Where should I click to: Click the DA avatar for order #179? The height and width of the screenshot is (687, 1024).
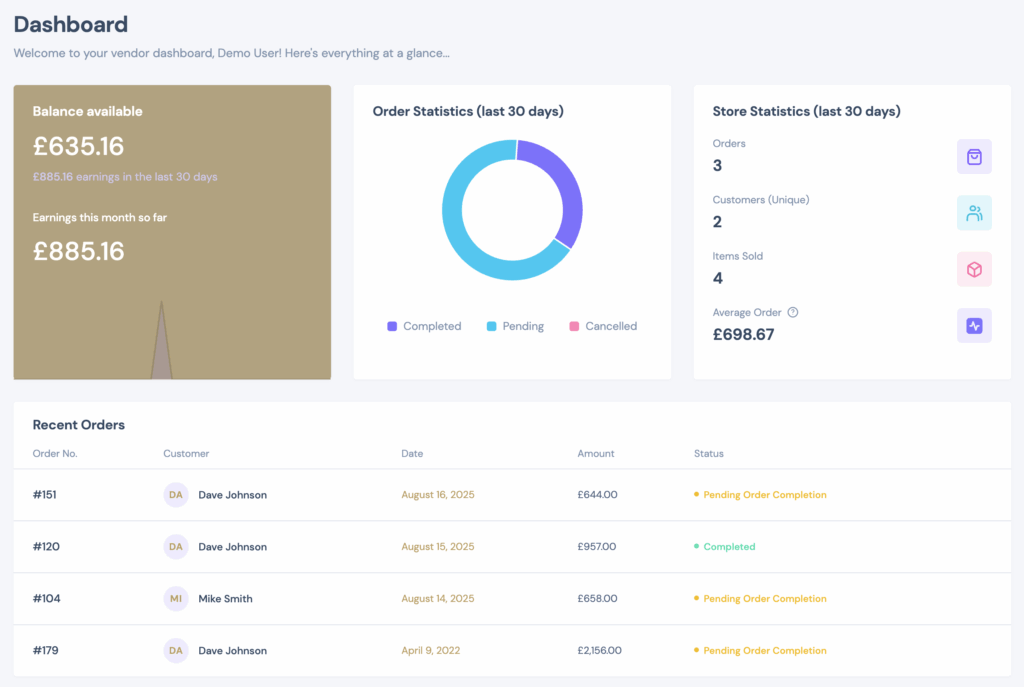pos(176,651)
